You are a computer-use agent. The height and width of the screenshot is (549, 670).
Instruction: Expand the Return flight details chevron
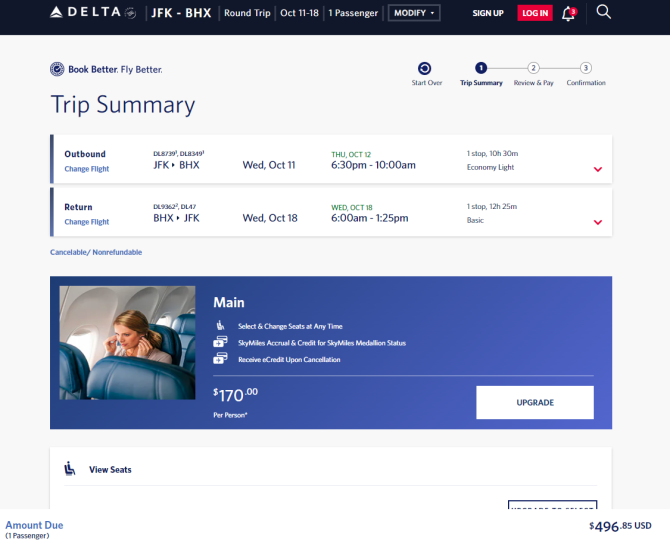[598, 222]
